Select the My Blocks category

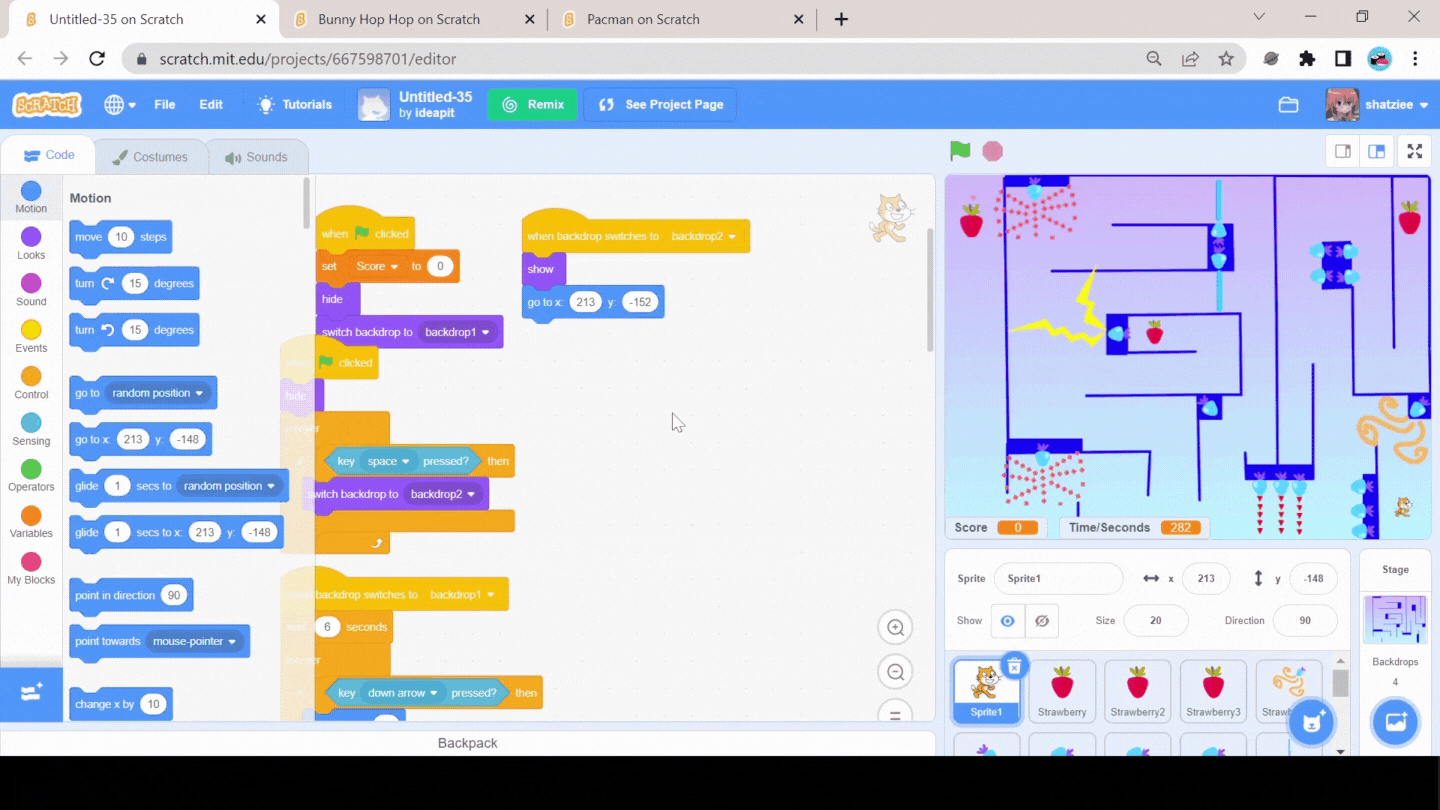pos(31,569)
